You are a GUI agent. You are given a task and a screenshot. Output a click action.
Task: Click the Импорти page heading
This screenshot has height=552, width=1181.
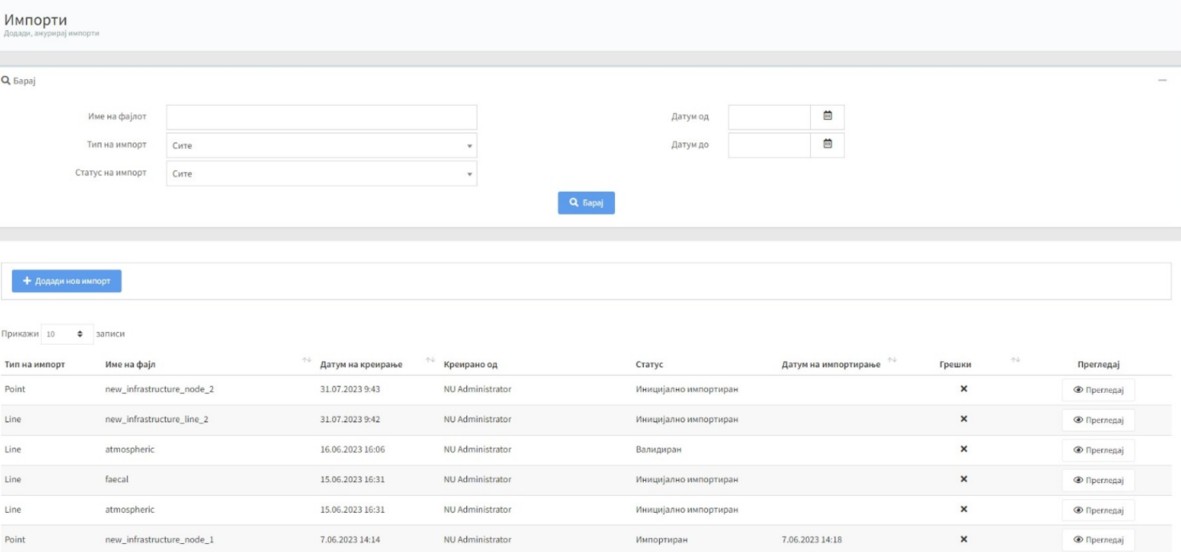(x=36, y=20)
